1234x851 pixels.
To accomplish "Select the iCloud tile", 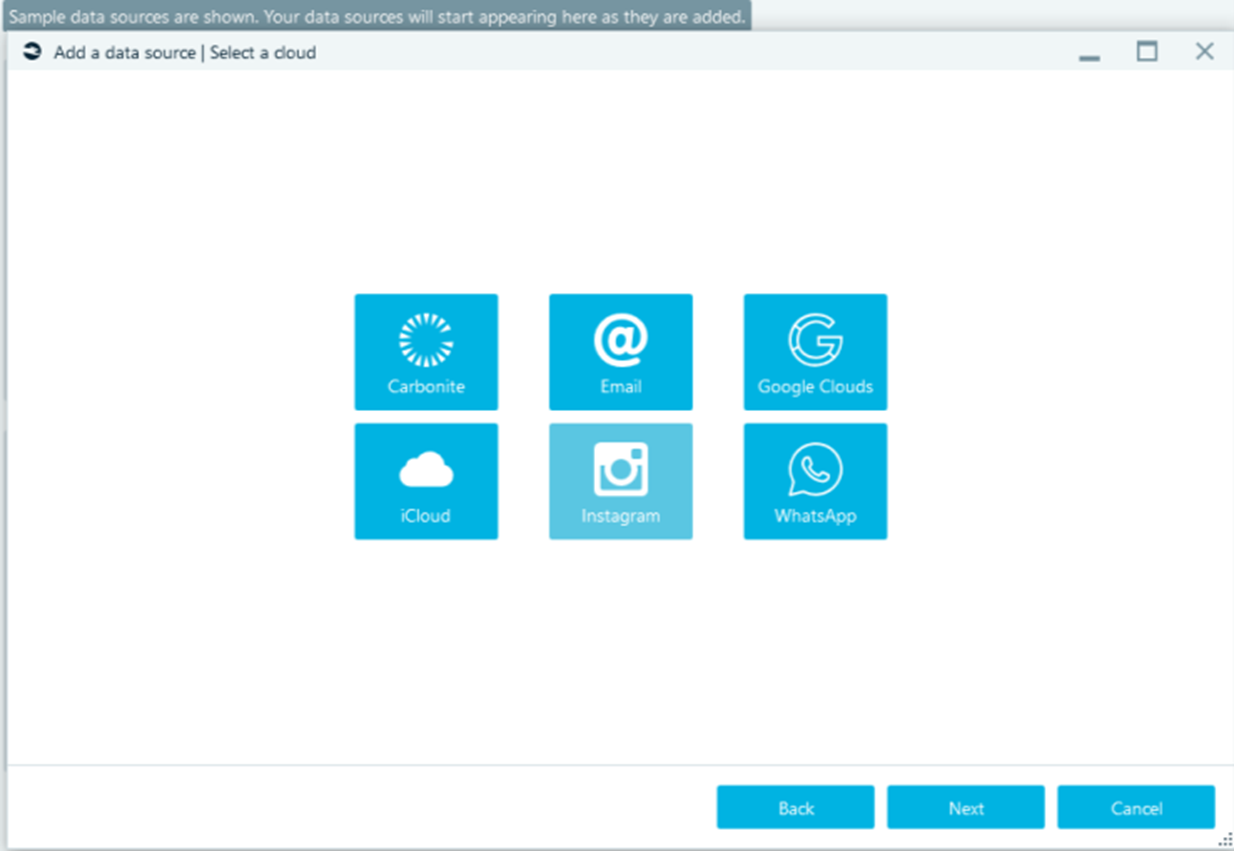I will pyautogui.click(x=426, y=481).
